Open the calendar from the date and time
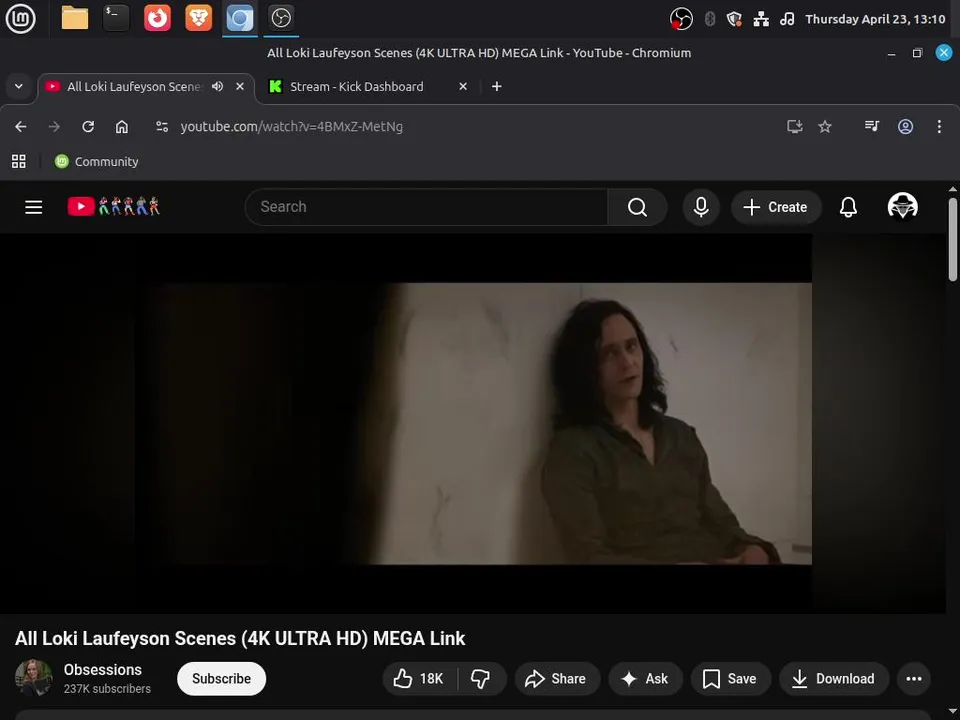Screen dimensions: 960x720 (875, 19)
